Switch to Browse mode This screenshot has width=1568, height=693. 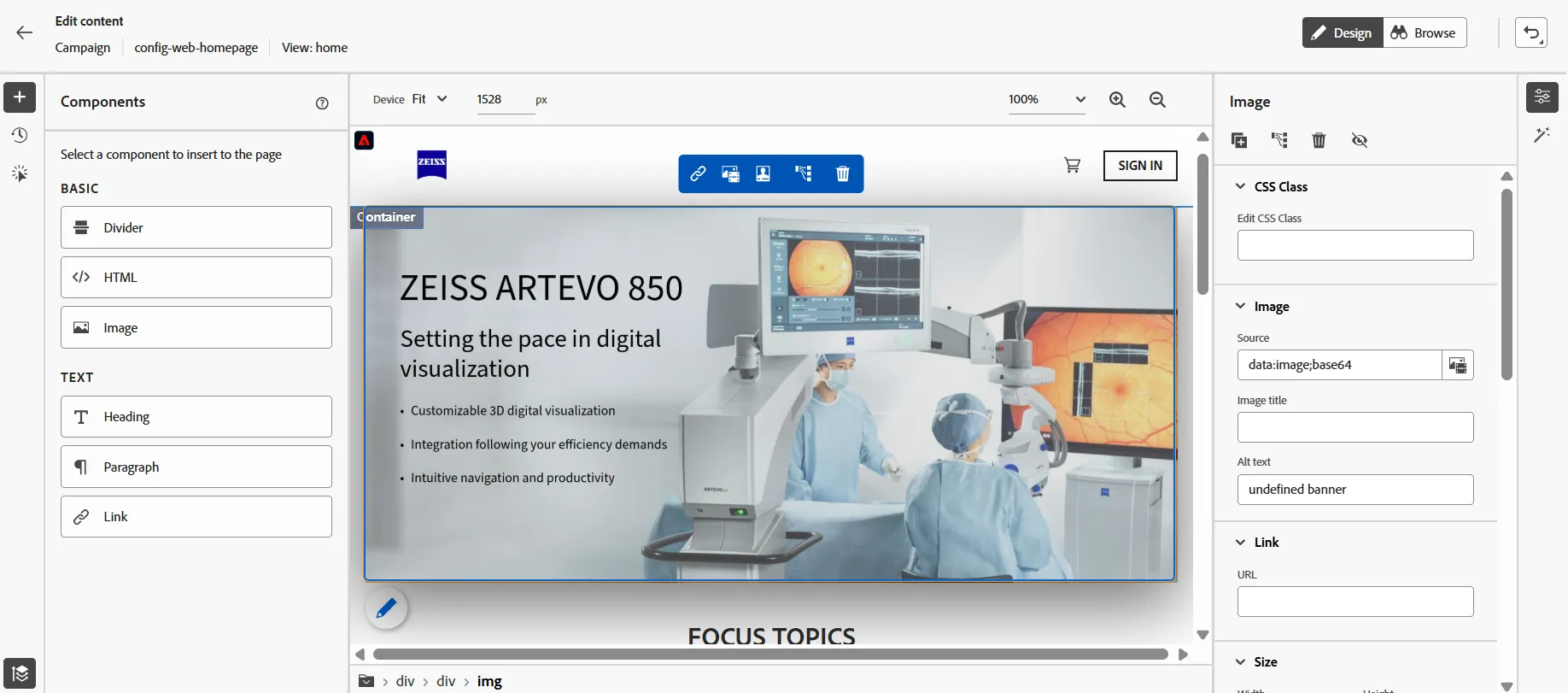click(1425, 32)
